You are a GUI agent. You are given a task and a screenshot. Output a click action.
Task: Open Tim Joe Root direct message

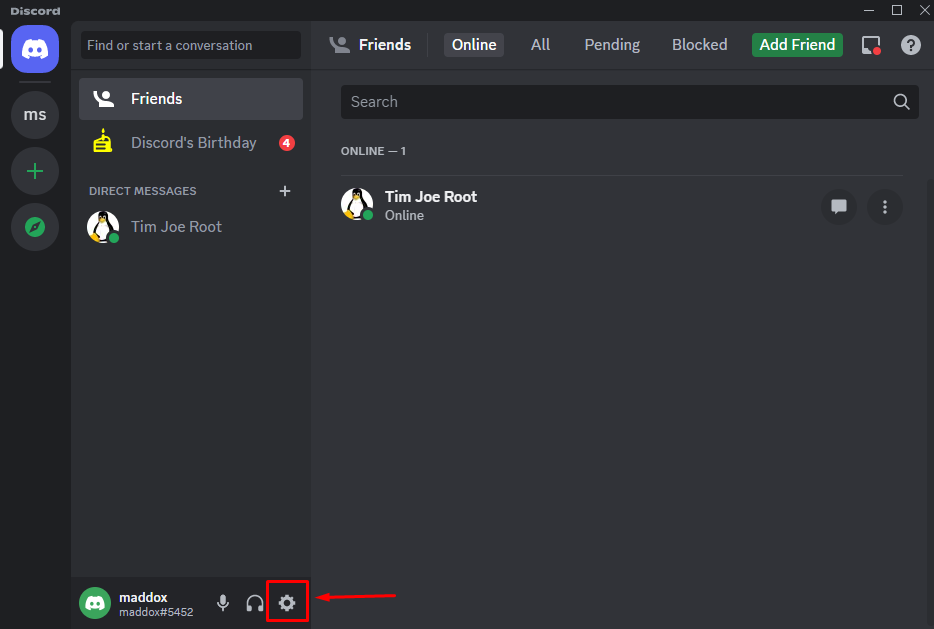[x=191, y=227]
